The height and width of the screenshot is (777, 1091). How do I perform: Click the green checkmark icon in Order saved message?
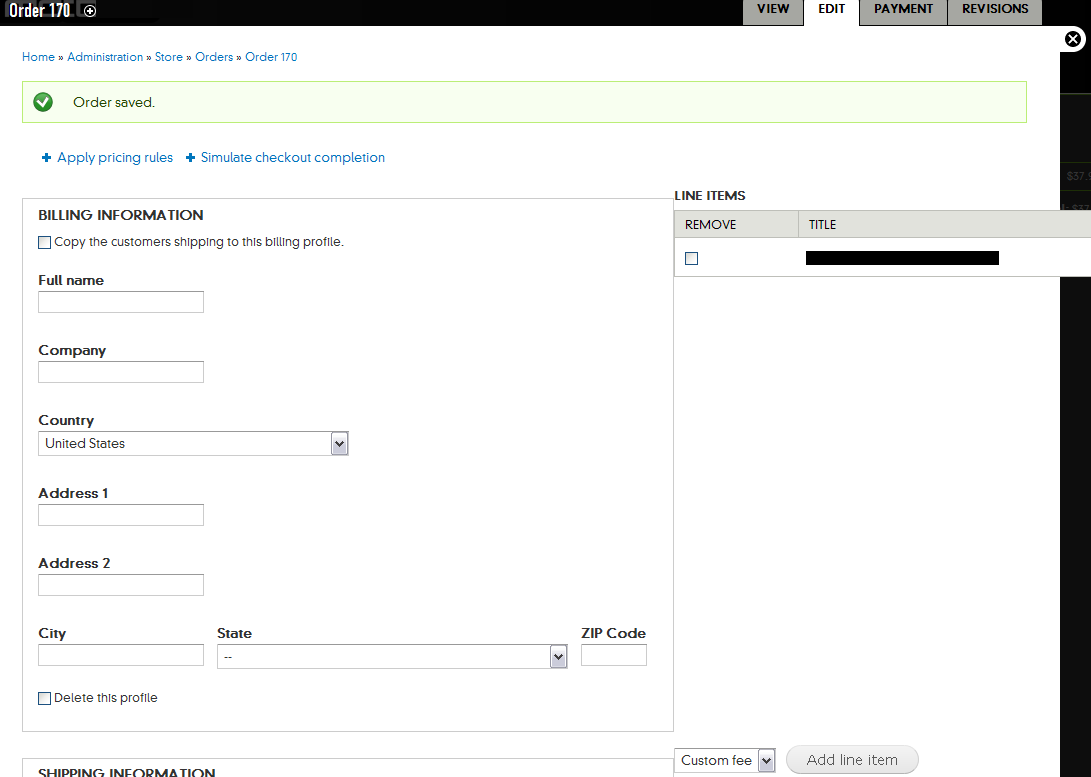42,101
